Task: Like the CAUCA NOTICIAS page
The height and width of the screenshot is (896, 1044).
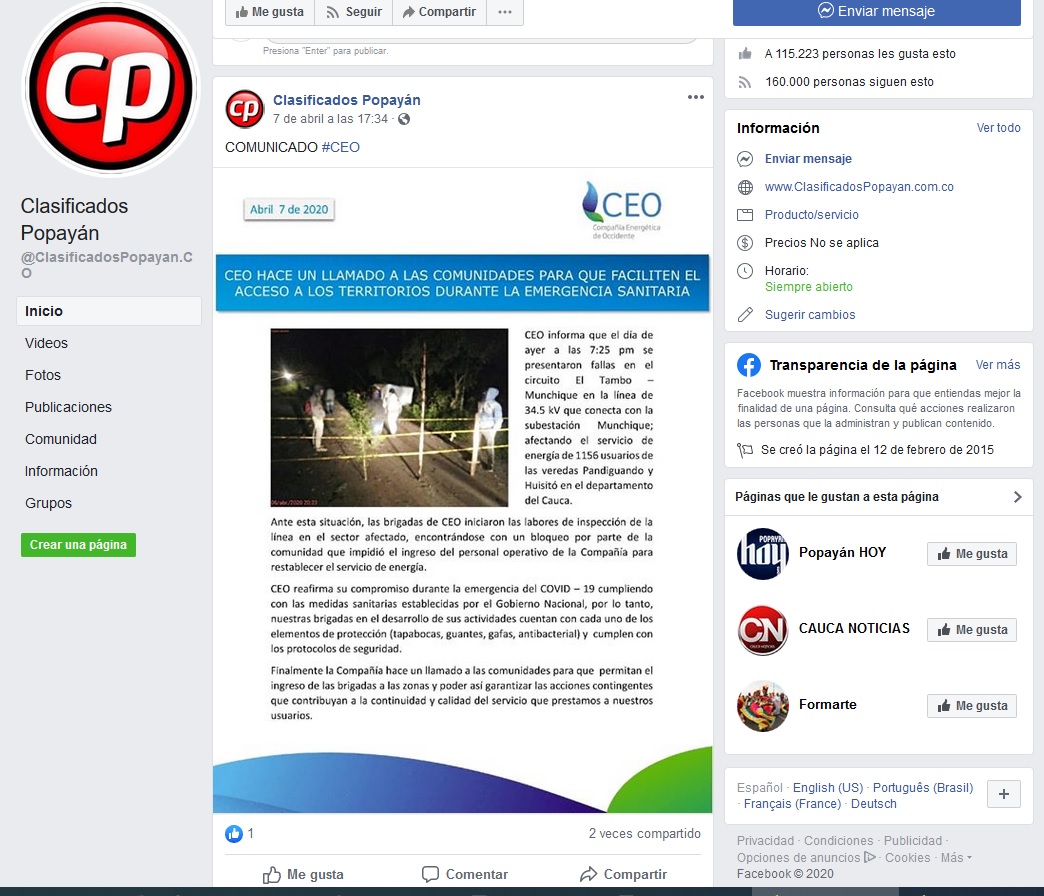Action: point(972,630)
